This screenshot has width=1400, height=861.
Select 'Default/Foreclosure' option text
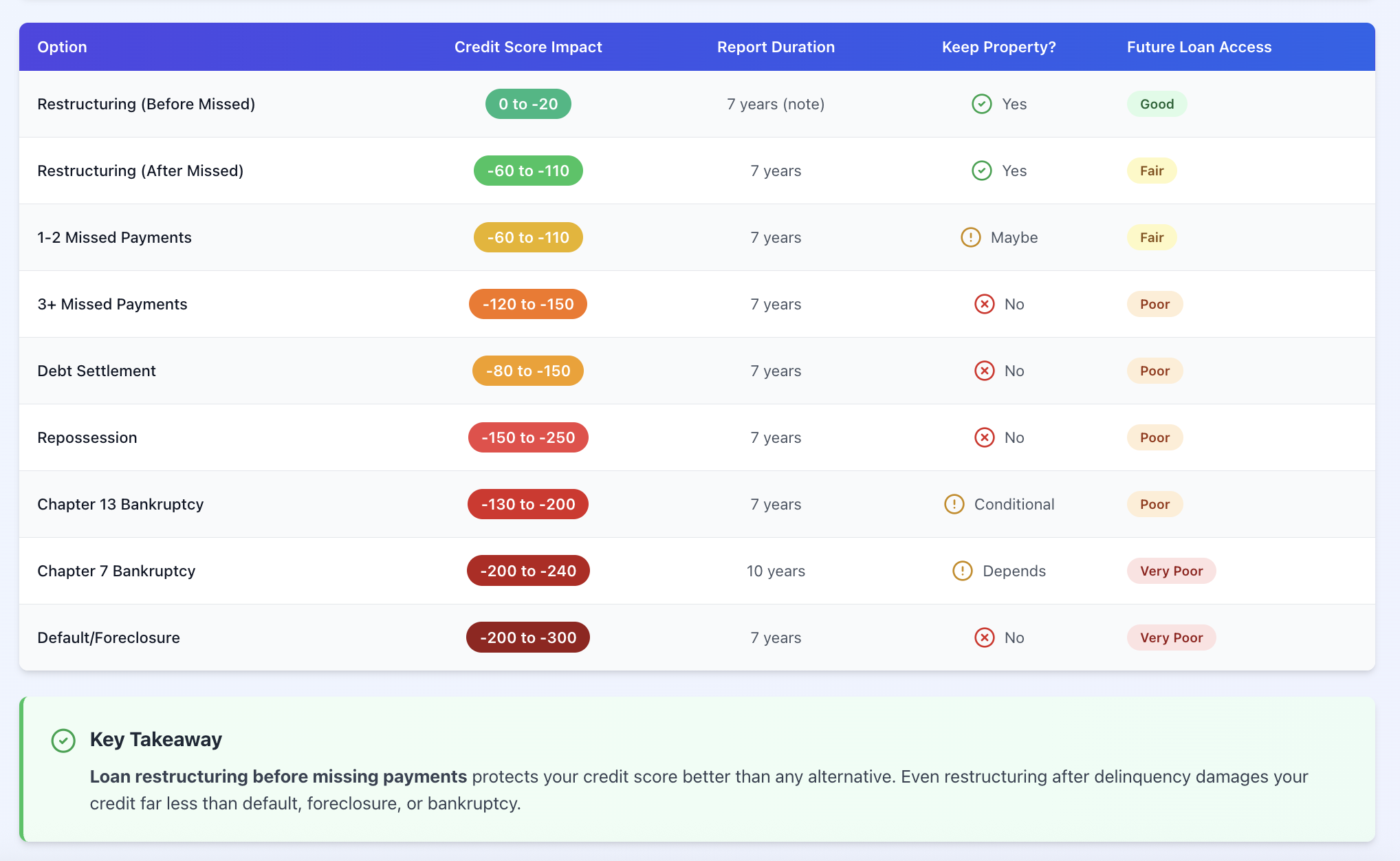(109, 637)
